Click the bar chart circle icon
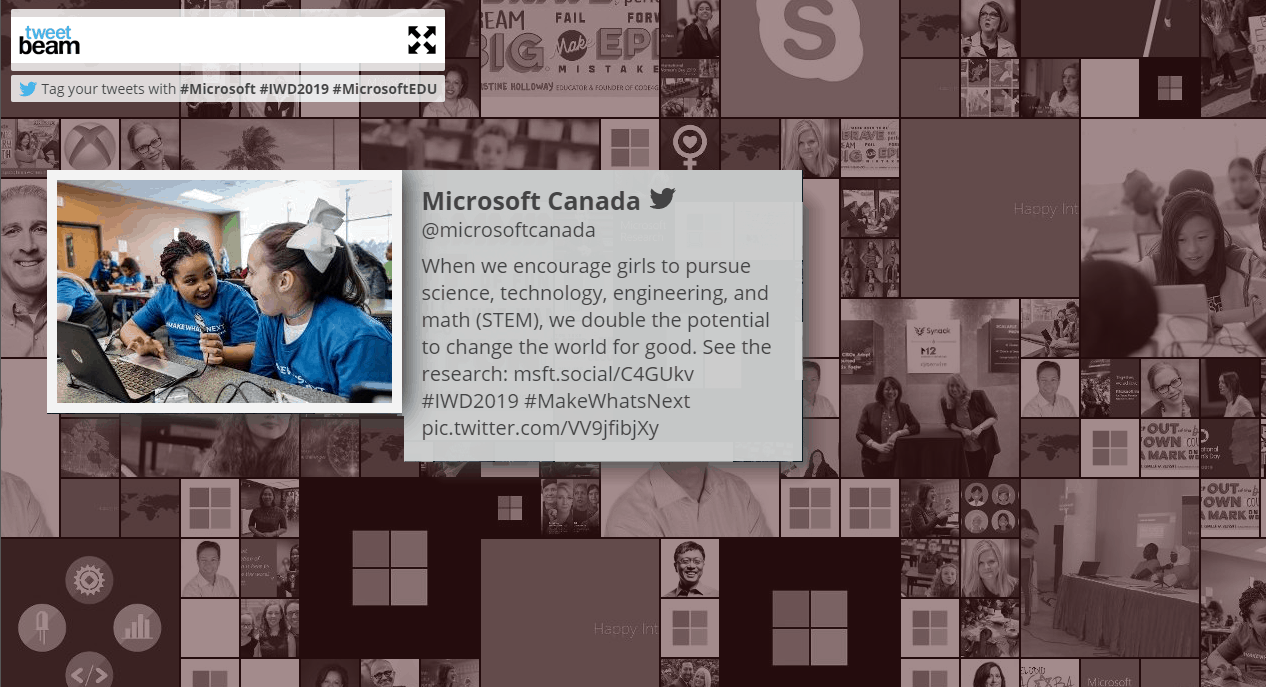Image resolution: width=1266 pixels, height=687 pixels. [137, 627]
